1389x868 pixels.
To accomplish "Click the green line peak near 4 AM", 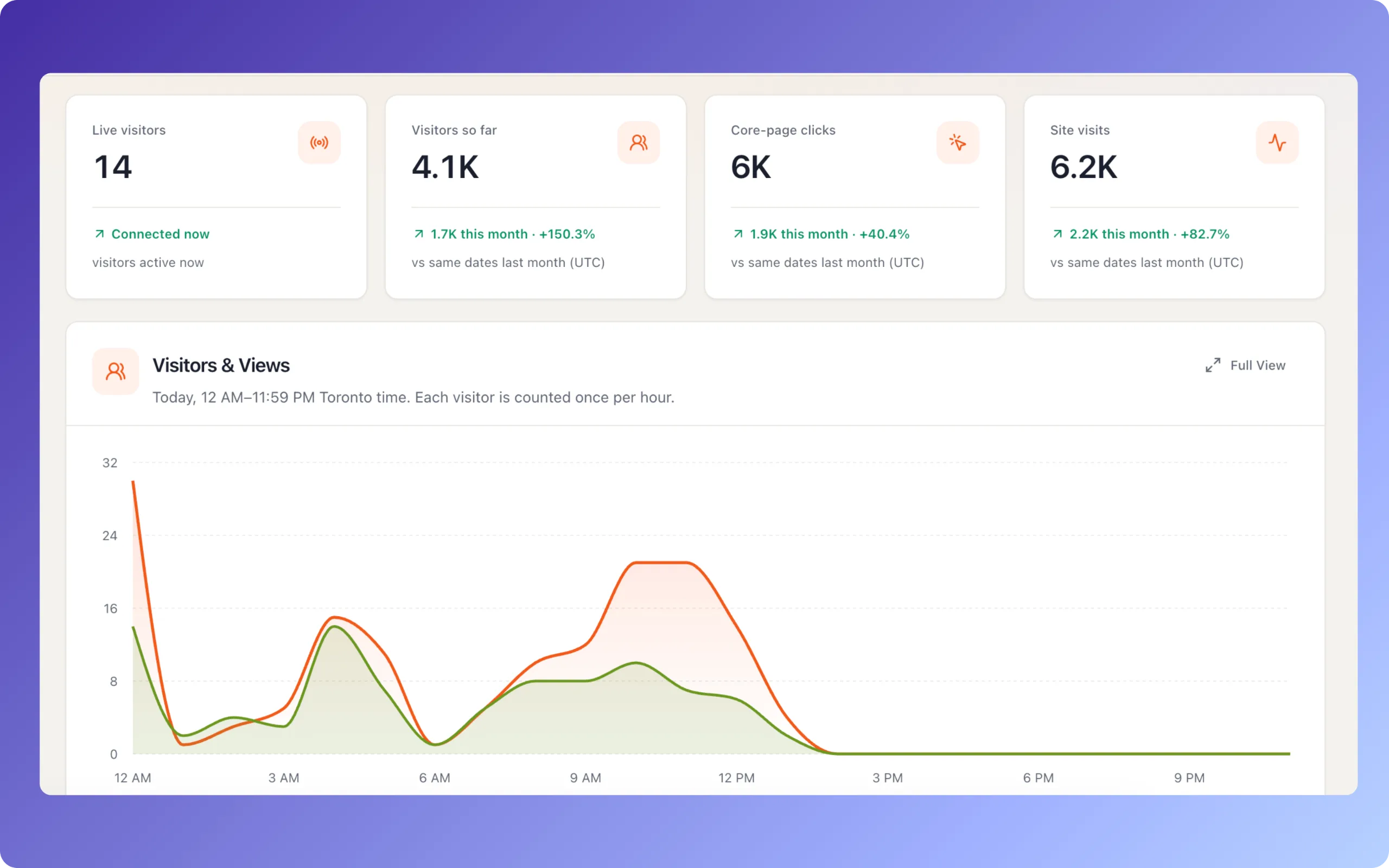I will point(335,626).
